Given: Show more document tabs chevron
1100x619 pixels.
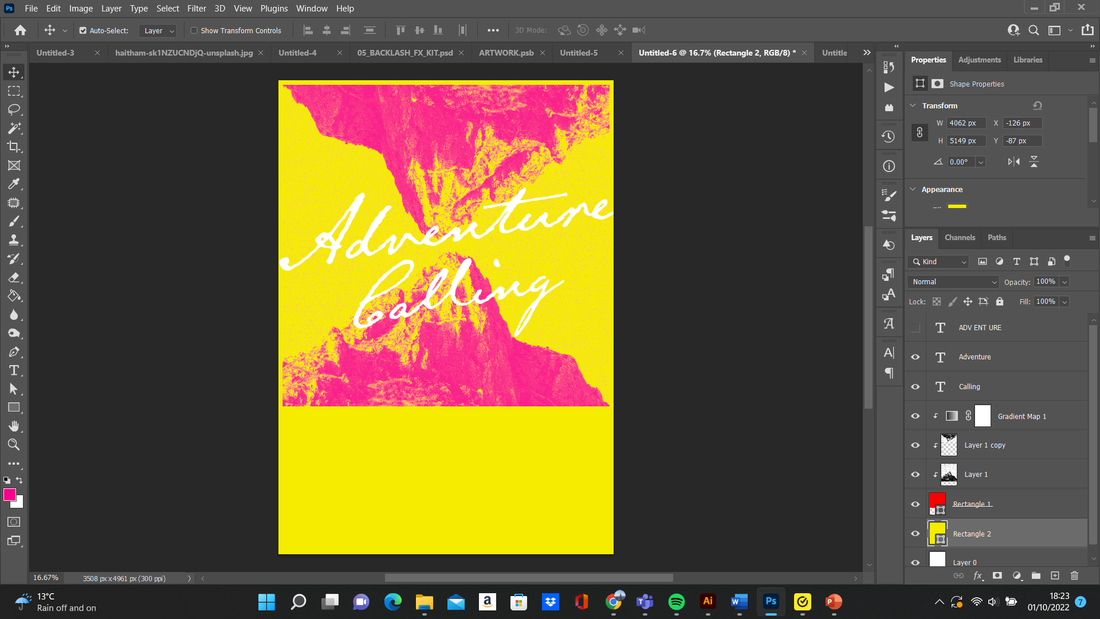Looking at the screenshot, I should tap(866, 53).
